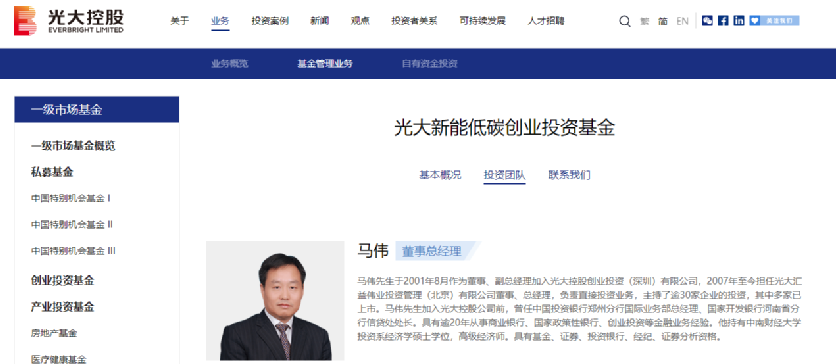Select the 业务概览 sub-navigation item
The width and height of the screenshot is (836, 364).
coord(230,64)
